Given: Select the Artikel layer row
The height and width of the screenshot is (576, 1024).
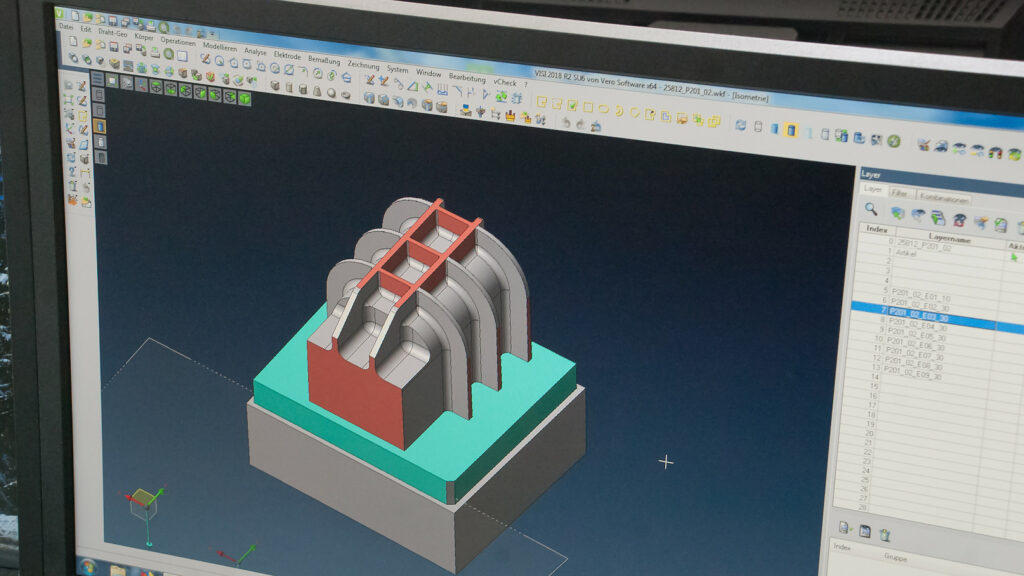Looking at the screenshot, I should click(906, 253).
